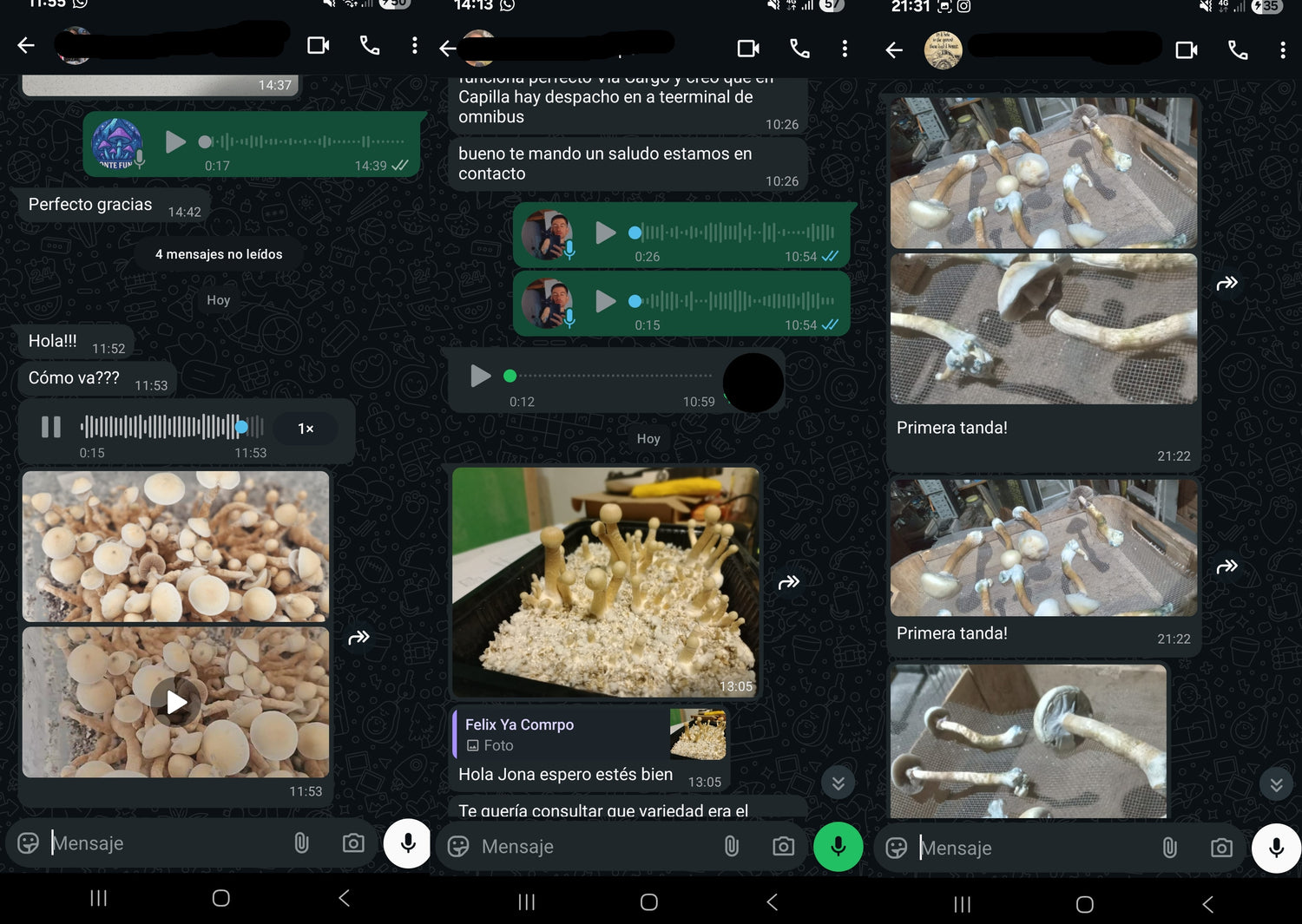
Task: Open the three-dot overflow menu in the right chat
Action: (1282, 49)
